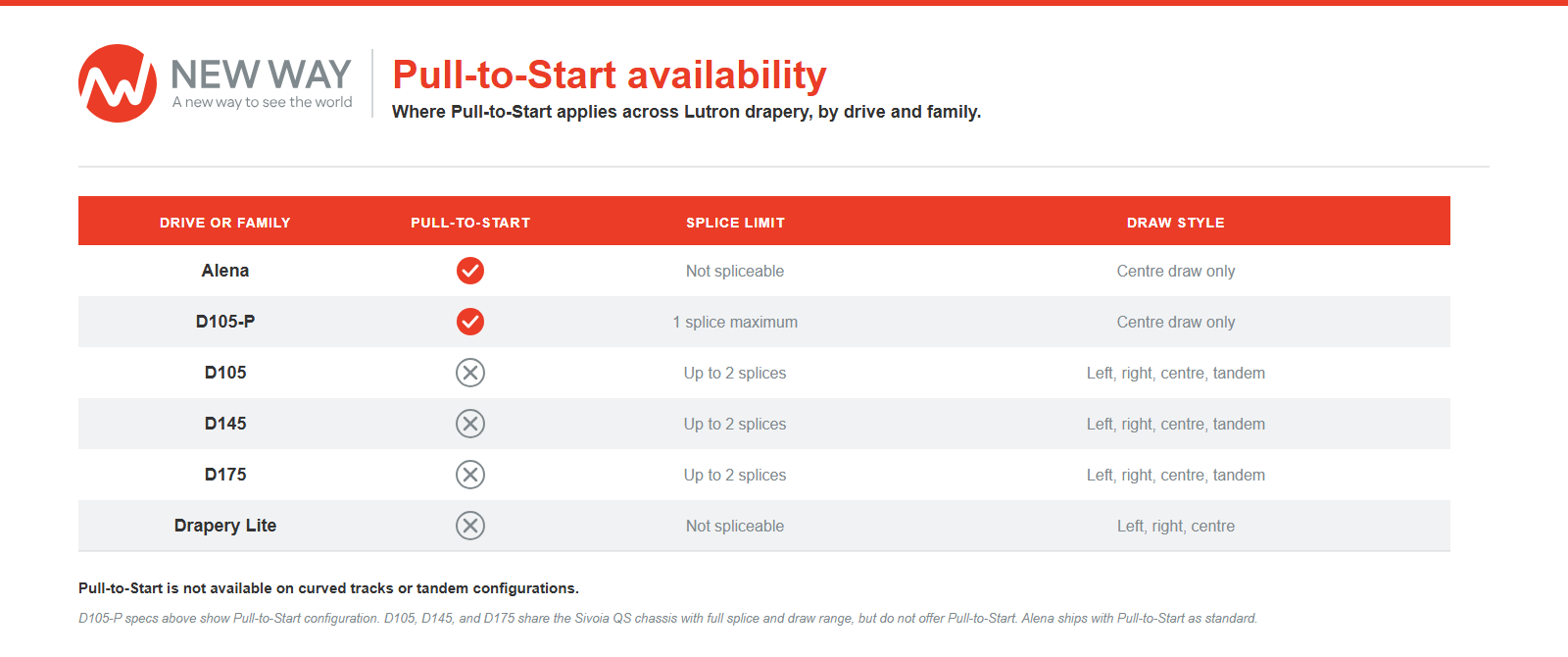Click 'Up to 2 splices' in D175 row
The width and height of the screenshot is (1568, 657).
coord(735,475)
